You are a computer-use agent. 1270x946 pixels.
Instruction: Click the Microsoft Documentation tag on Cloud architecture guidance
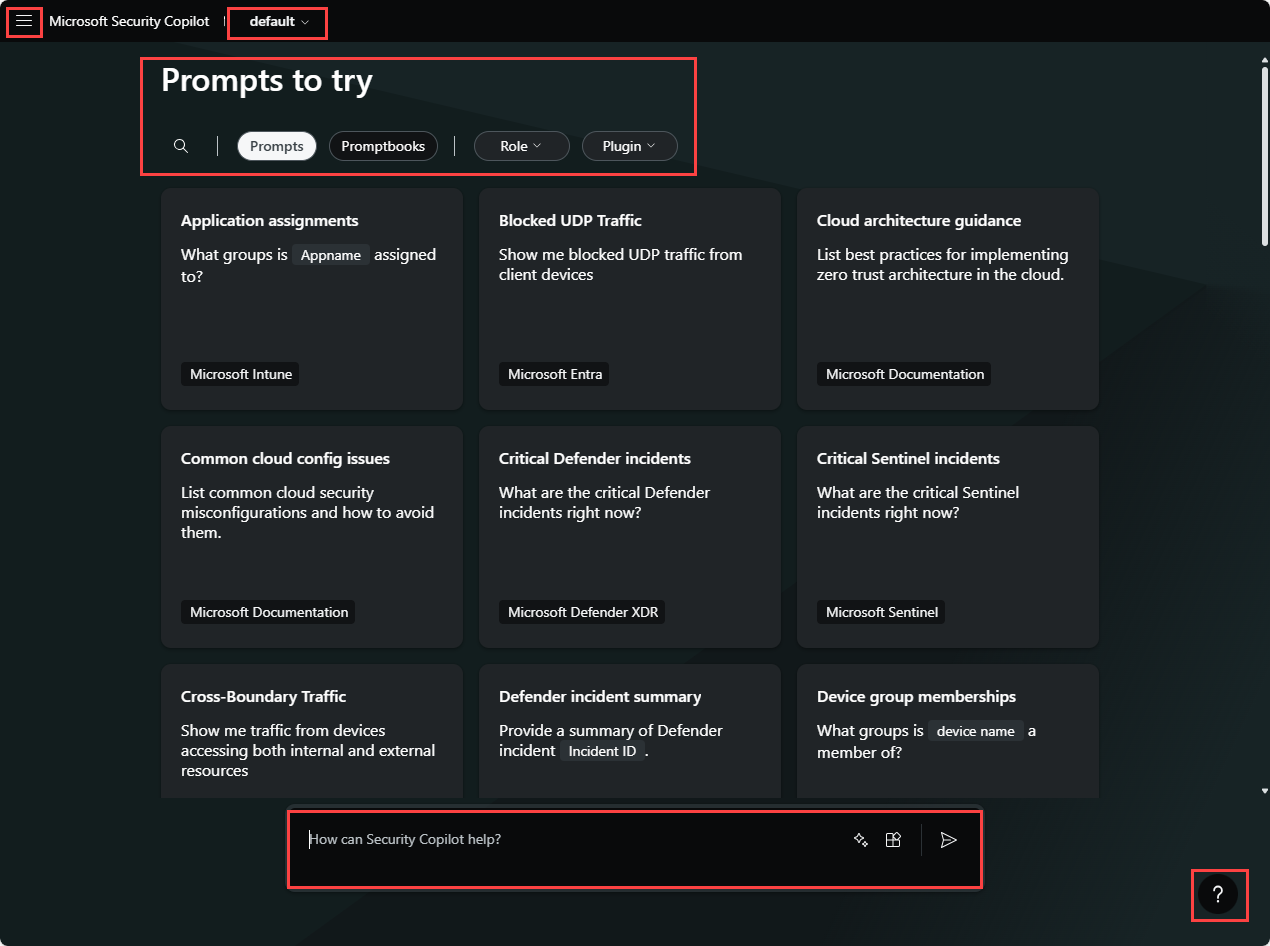(904, 373)
